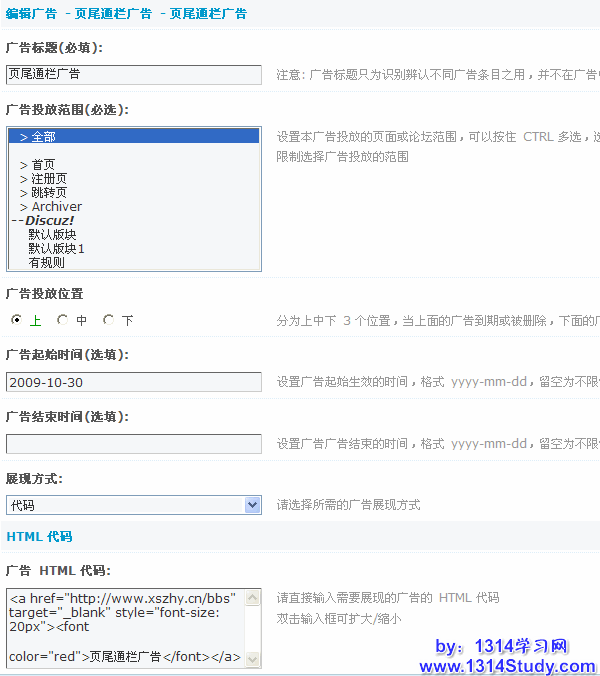The image size is (600, 676).
Task: Select 默认版块1 under Discuz! group
Action: 57,249
